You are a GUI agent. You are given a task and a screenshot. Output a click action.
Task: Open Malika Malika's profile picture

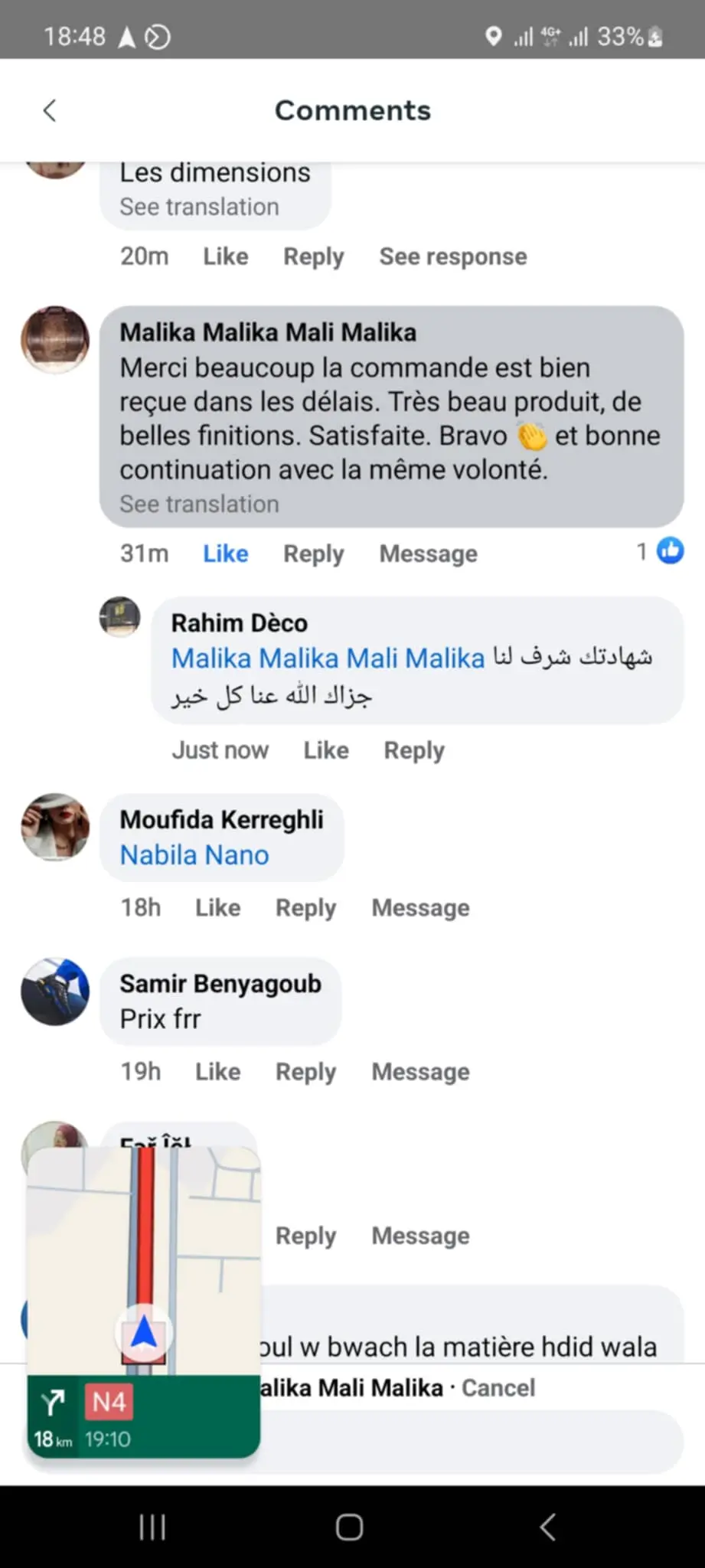55,341
